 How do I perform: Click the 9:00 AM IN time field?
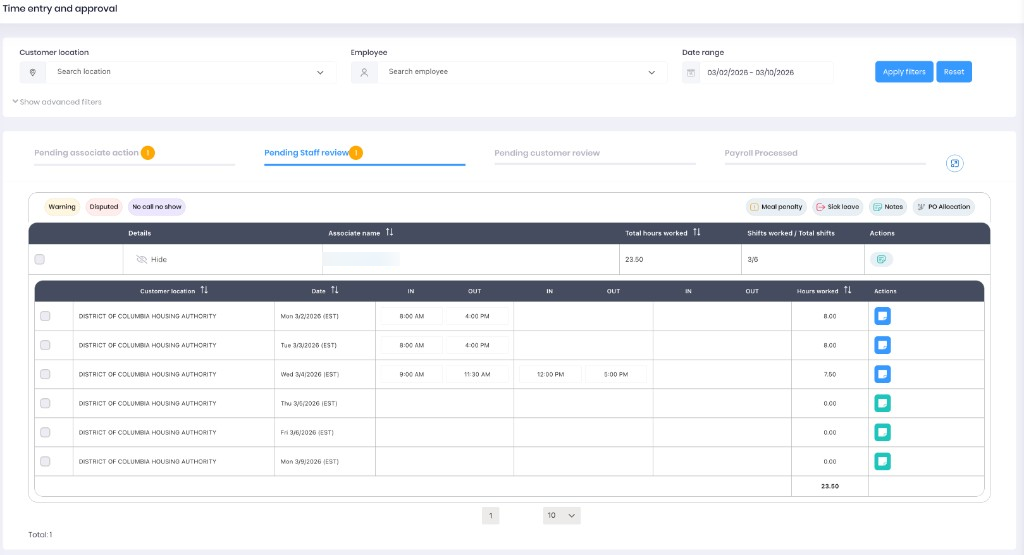[x=411, y=374]
